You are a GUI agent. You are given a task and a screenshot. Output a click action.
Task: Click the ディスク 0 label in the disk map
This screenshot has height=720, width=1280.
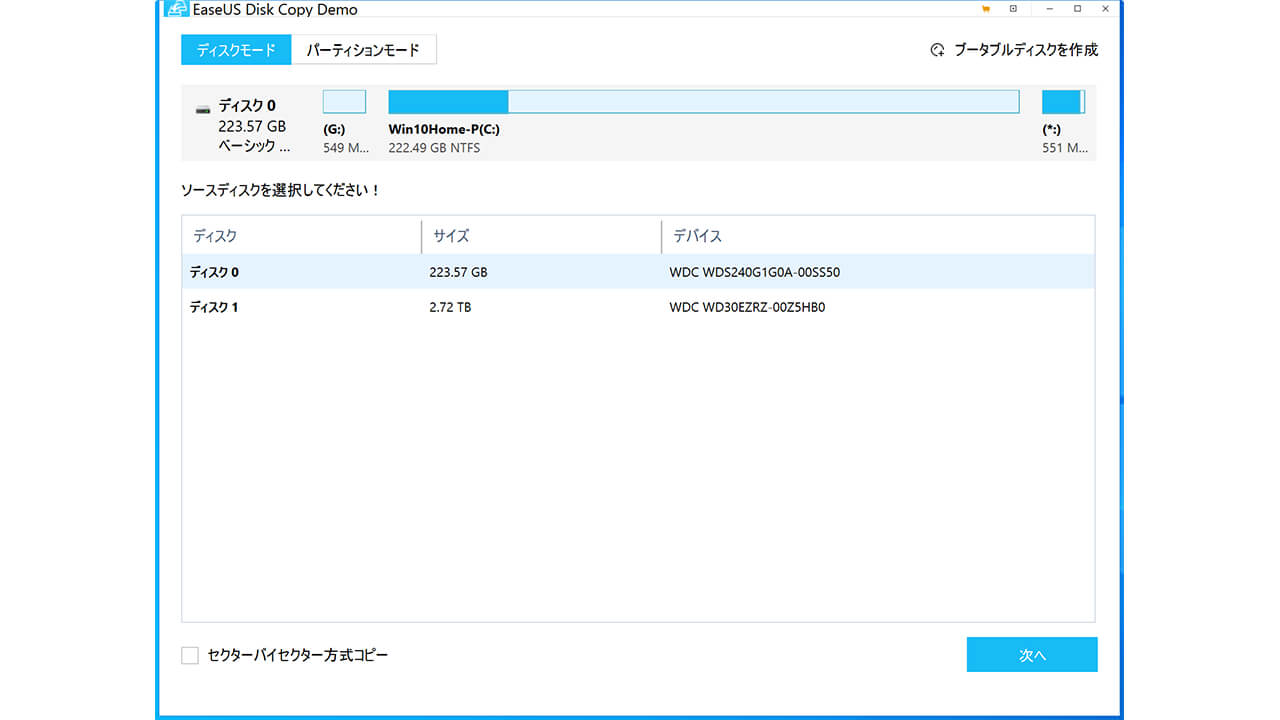point(247,105)
